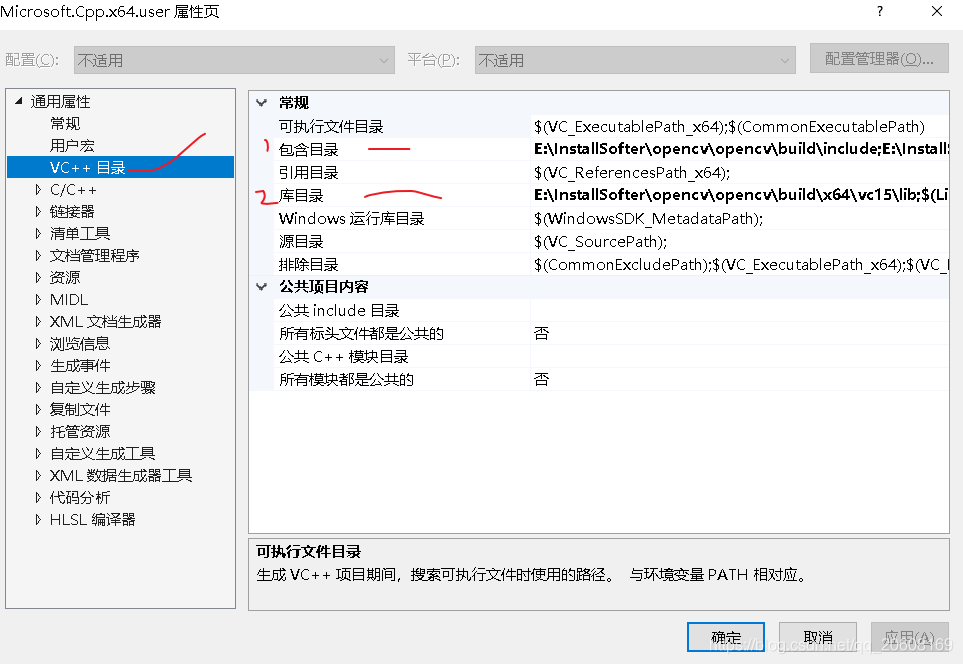Select the 代码分析 tree item
Image resolution: width=963 pixels, height=664 pixels.
pos(79,497)
